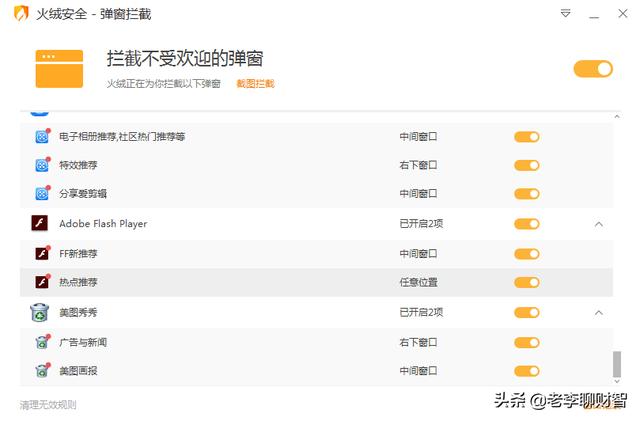Collapse the Adobe Flash Player group

(599, 224)
